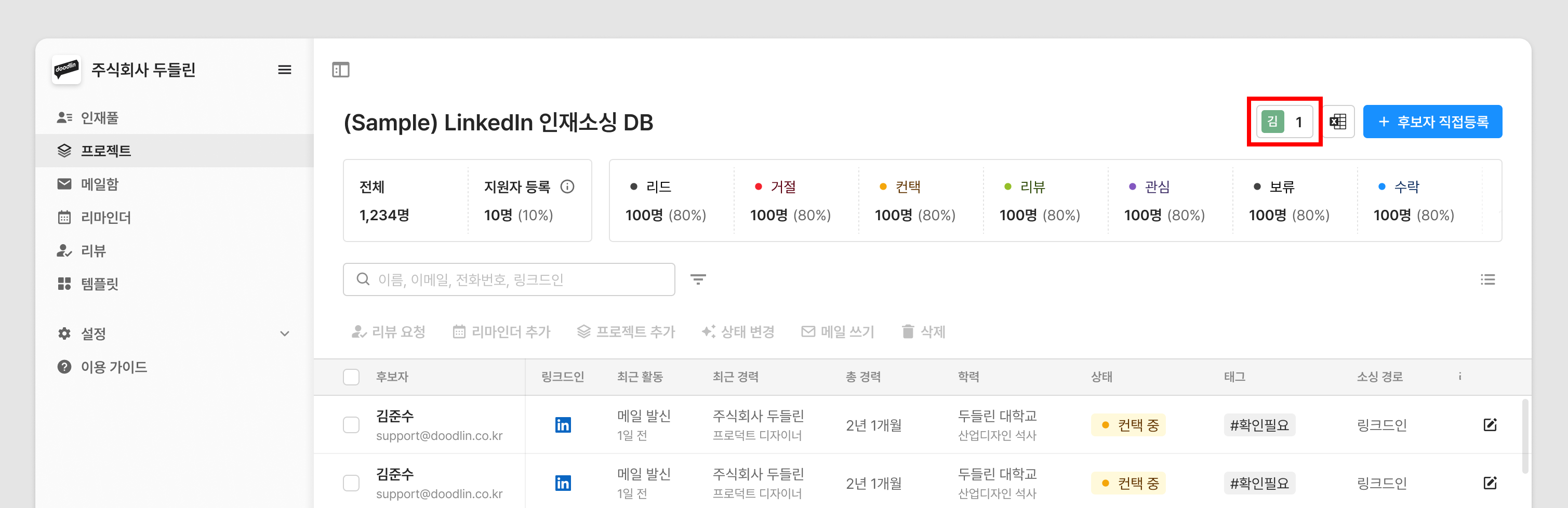The width and height of the screenshot is (1568, 508).
Task: Open first candidate's LinkedIn icon
Action: tap(563, 425)
